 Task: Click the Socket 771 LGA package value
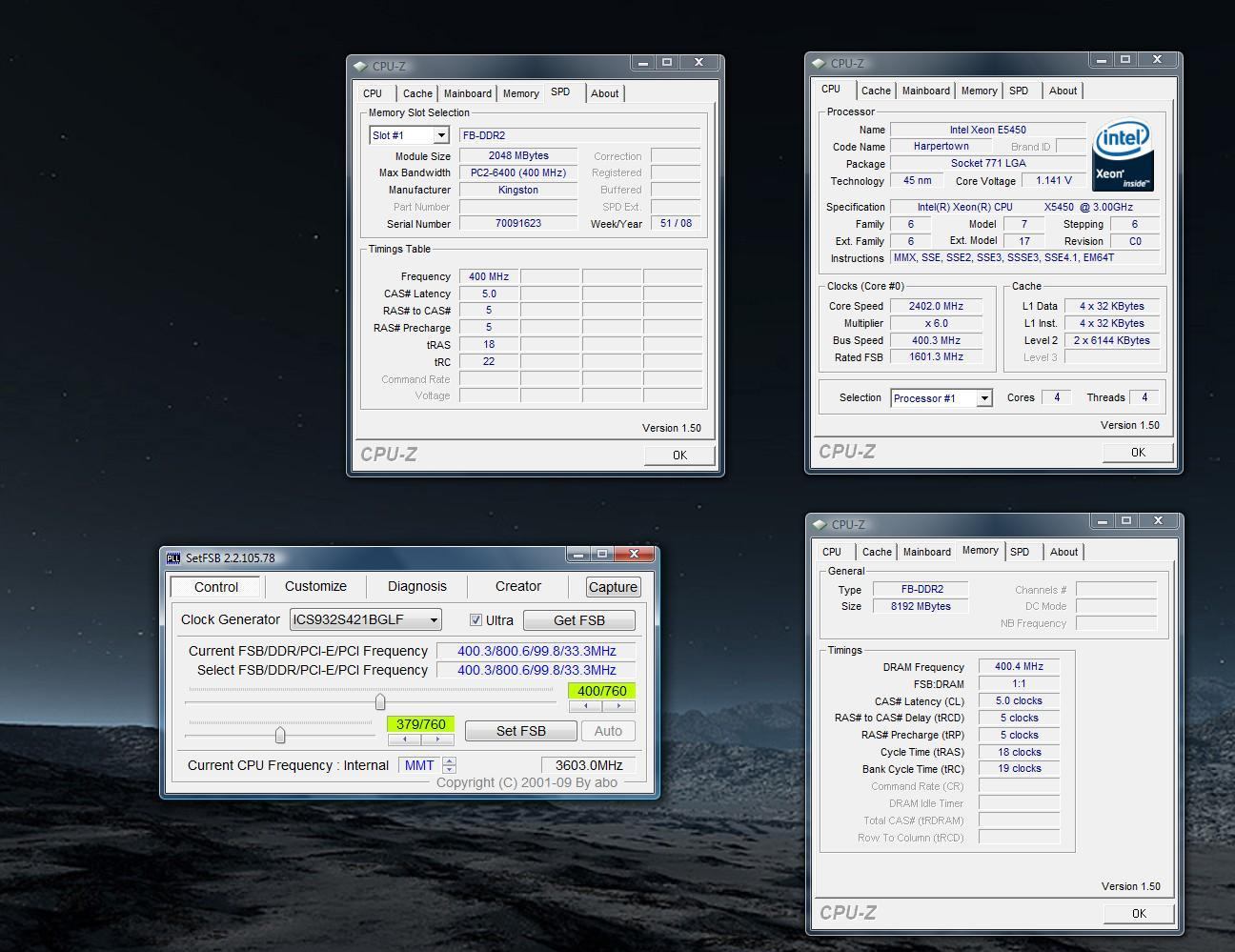pyautogui.click(x=988, y=163)
